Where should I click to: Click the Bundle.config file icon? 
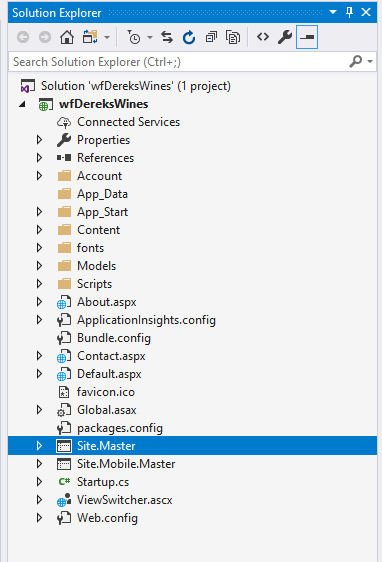64,338
